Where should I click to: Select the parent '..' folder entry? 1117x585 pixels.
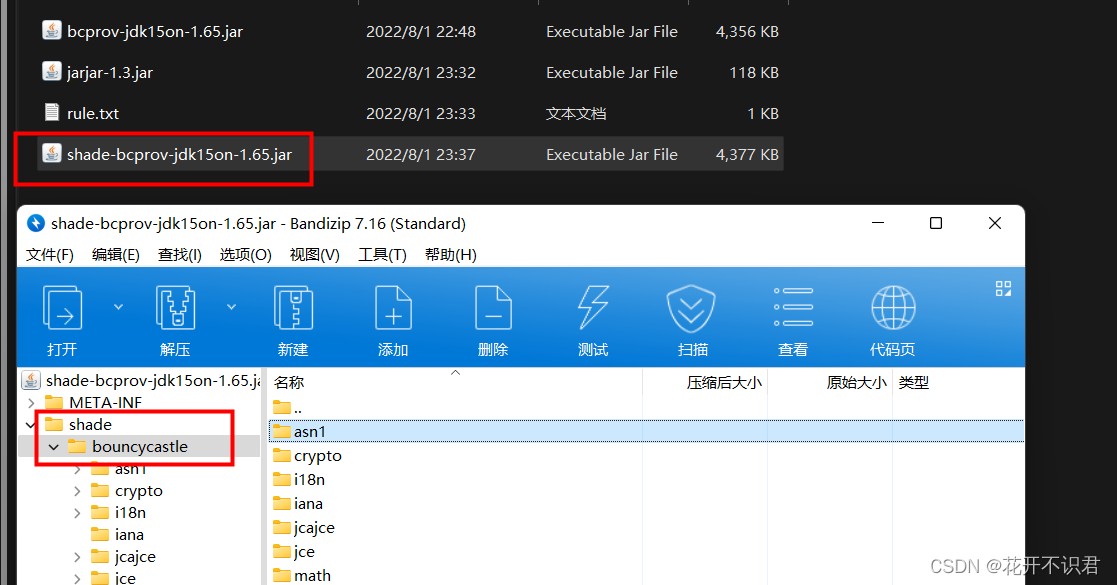coord(289,408)
